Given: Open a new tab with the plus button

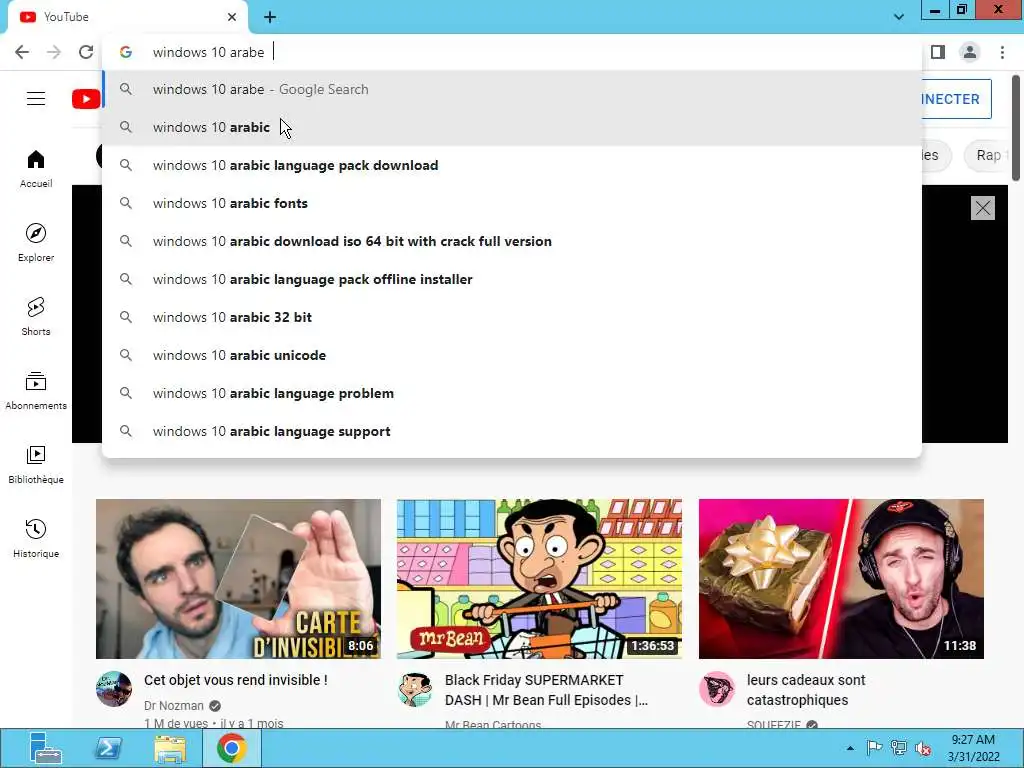Looking at the screenshot, I should 270,18.
